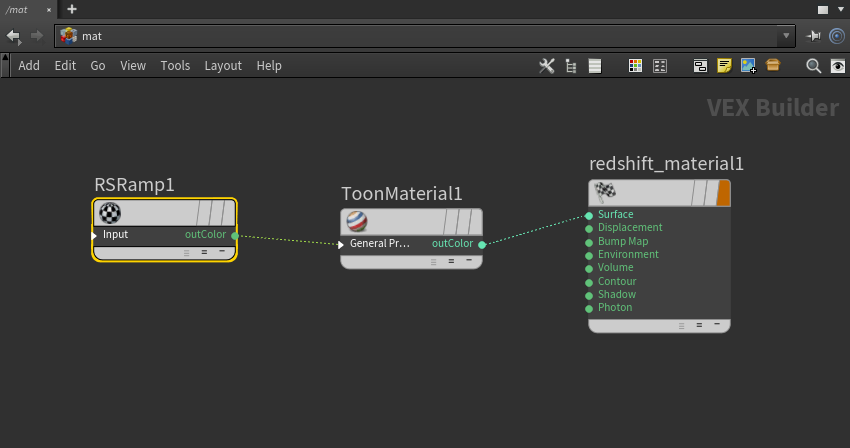Viewport: 850px width, 448px height.
Task: Expand the Input group arrow on RSRamp1
Action: pyautogui.click(x=94, y=235)
